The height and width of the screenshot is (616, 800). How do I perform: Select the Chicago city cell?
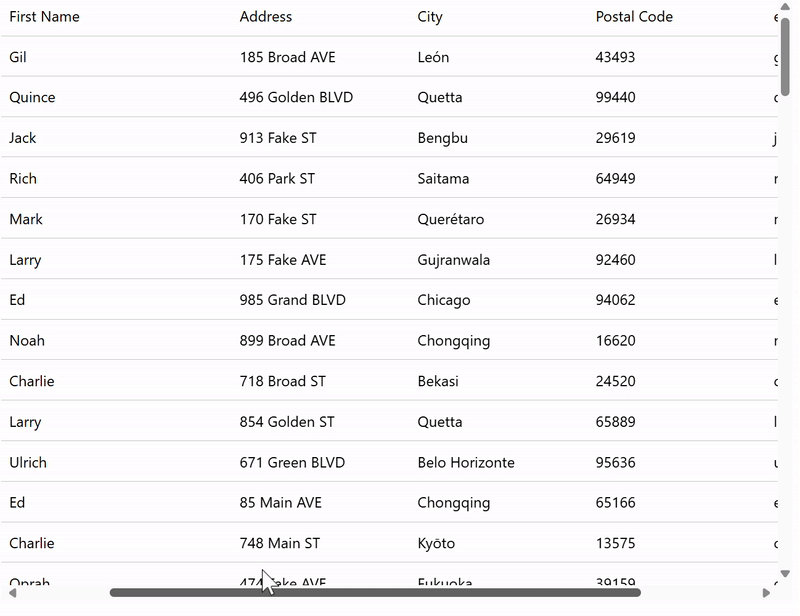tap(443, 300)
